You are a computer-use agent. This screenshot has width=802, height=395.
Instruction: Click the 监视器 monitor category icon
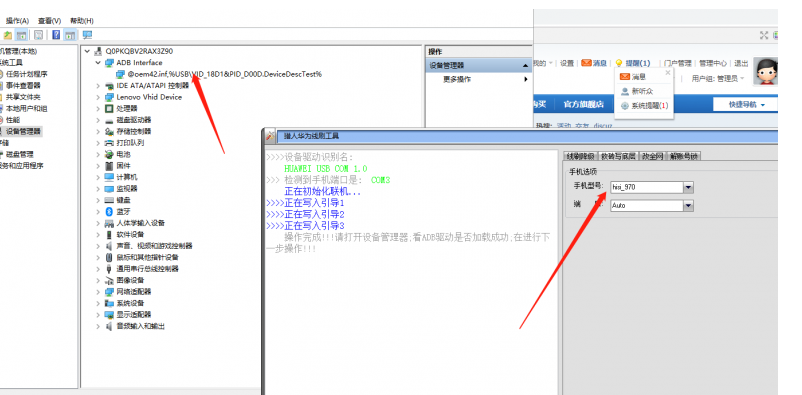108,188
